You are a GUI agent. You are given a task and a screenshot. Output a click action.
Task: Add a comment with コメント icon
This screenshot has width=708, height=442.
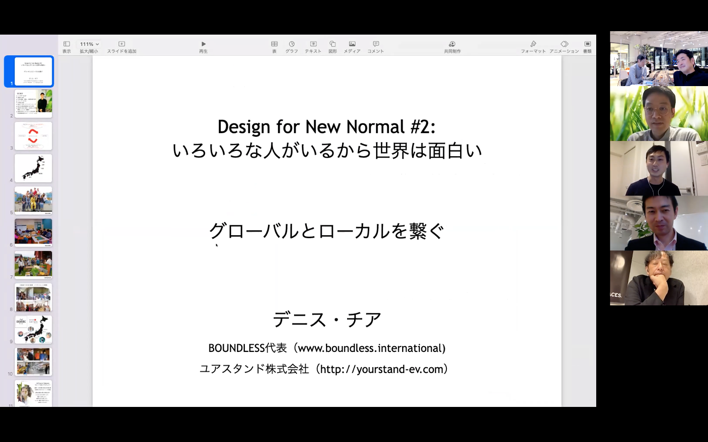(376, 44)
